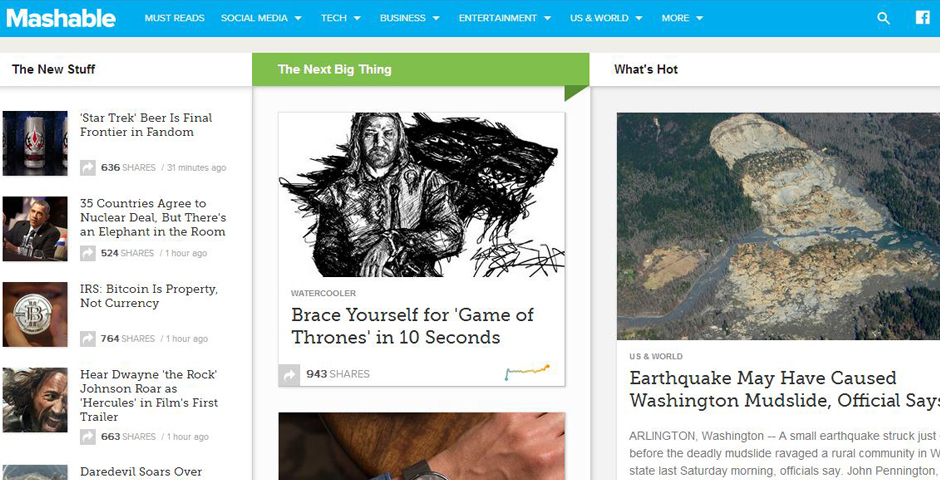The height and width of the screenshot is (480, 940).
Task: Open the Ned Stark sketch image
Action: pyautogui.click(x=421, y=195)
